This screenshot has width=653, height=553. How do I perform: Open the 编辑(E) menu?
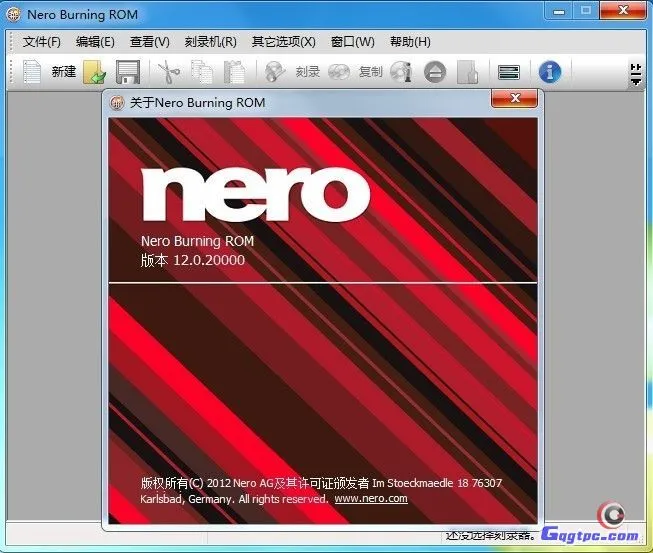(95, 42)
